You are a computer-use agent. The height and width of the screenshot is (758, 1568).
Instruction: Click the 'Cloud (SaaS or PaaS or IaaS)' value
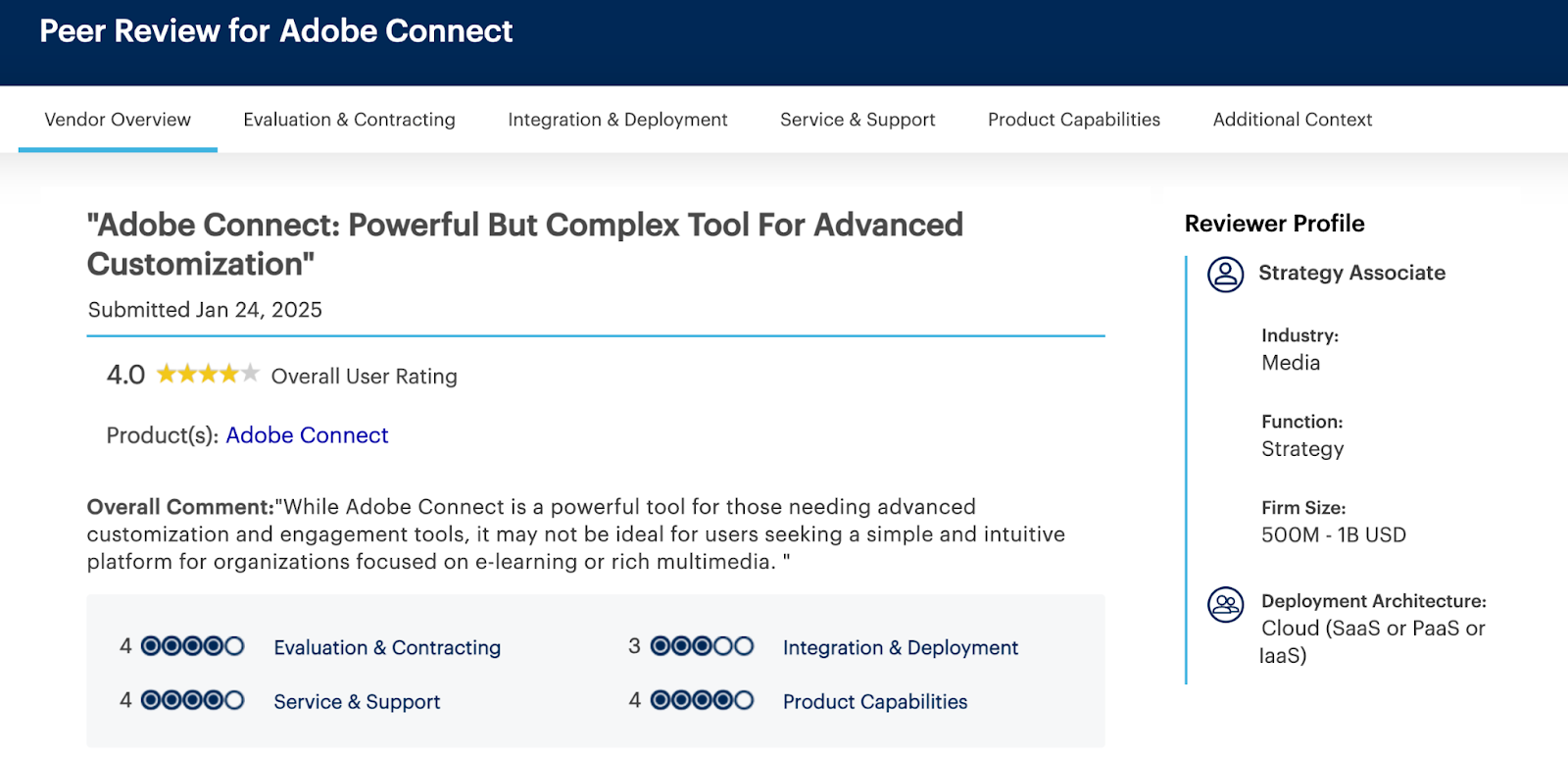[1372, 642]
